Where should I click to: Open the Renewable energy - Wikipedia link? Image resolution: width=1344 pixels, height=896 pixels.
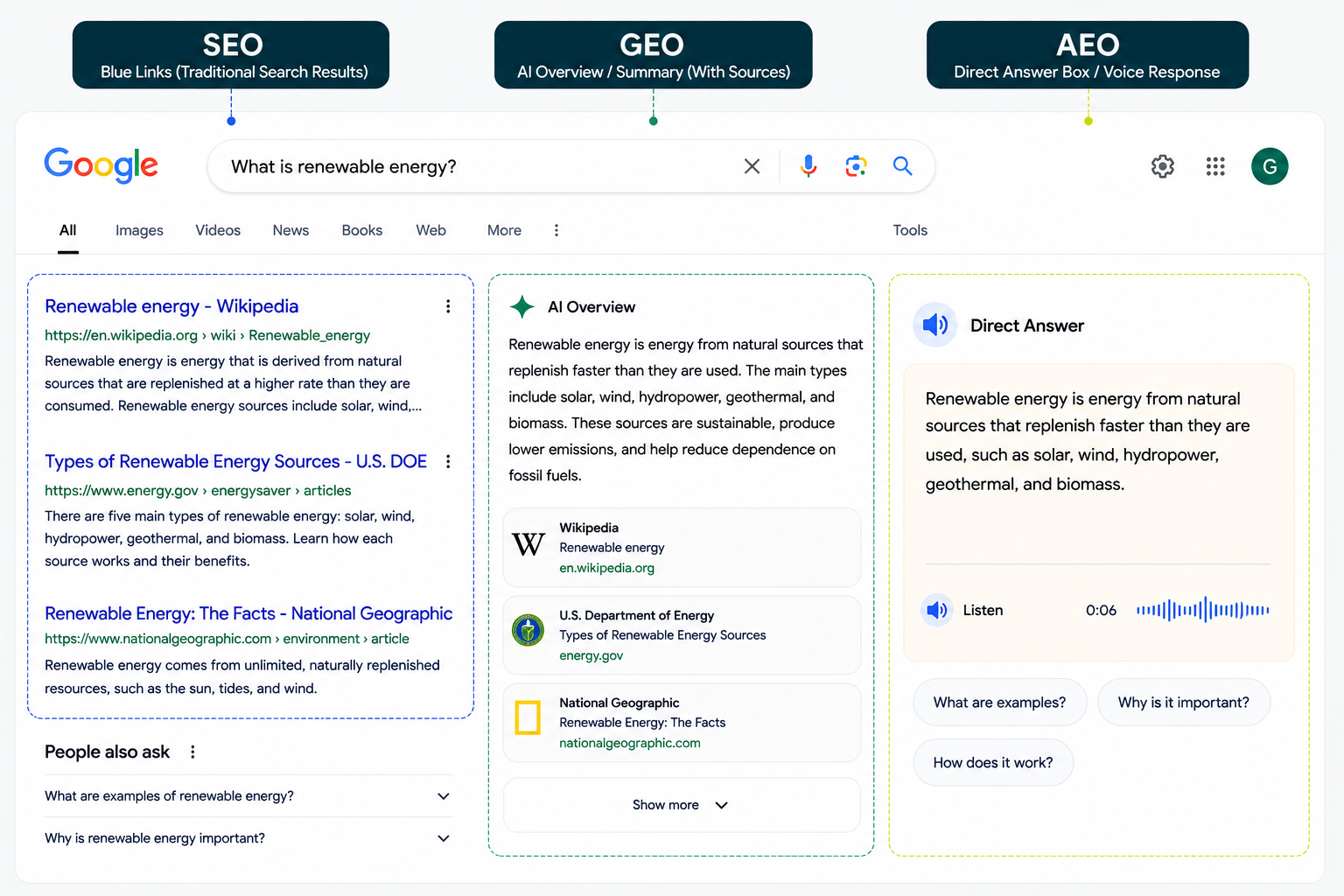pyautogui.click(x=171, y=306)
